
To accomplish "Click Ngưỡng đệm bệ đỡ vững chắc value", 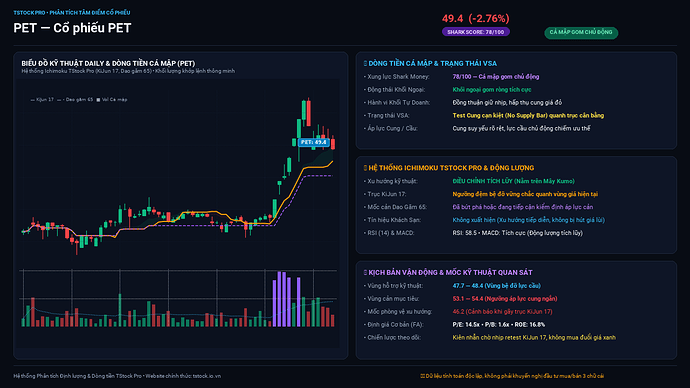I will point(525,194).
